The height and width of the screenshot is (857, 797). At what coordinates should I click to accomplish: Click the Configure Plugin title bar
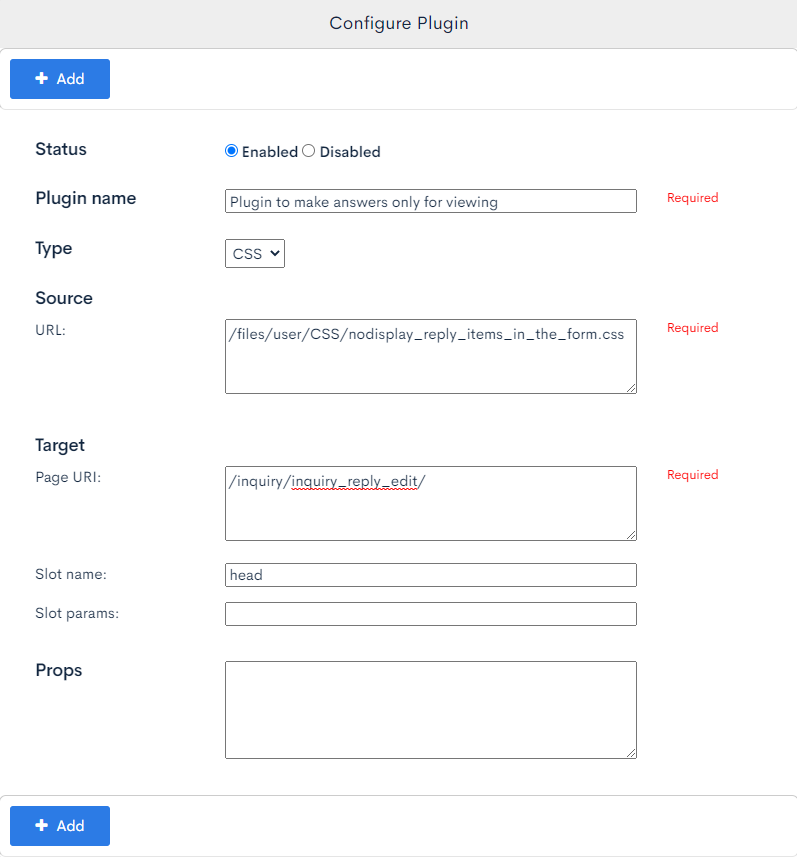398,22
